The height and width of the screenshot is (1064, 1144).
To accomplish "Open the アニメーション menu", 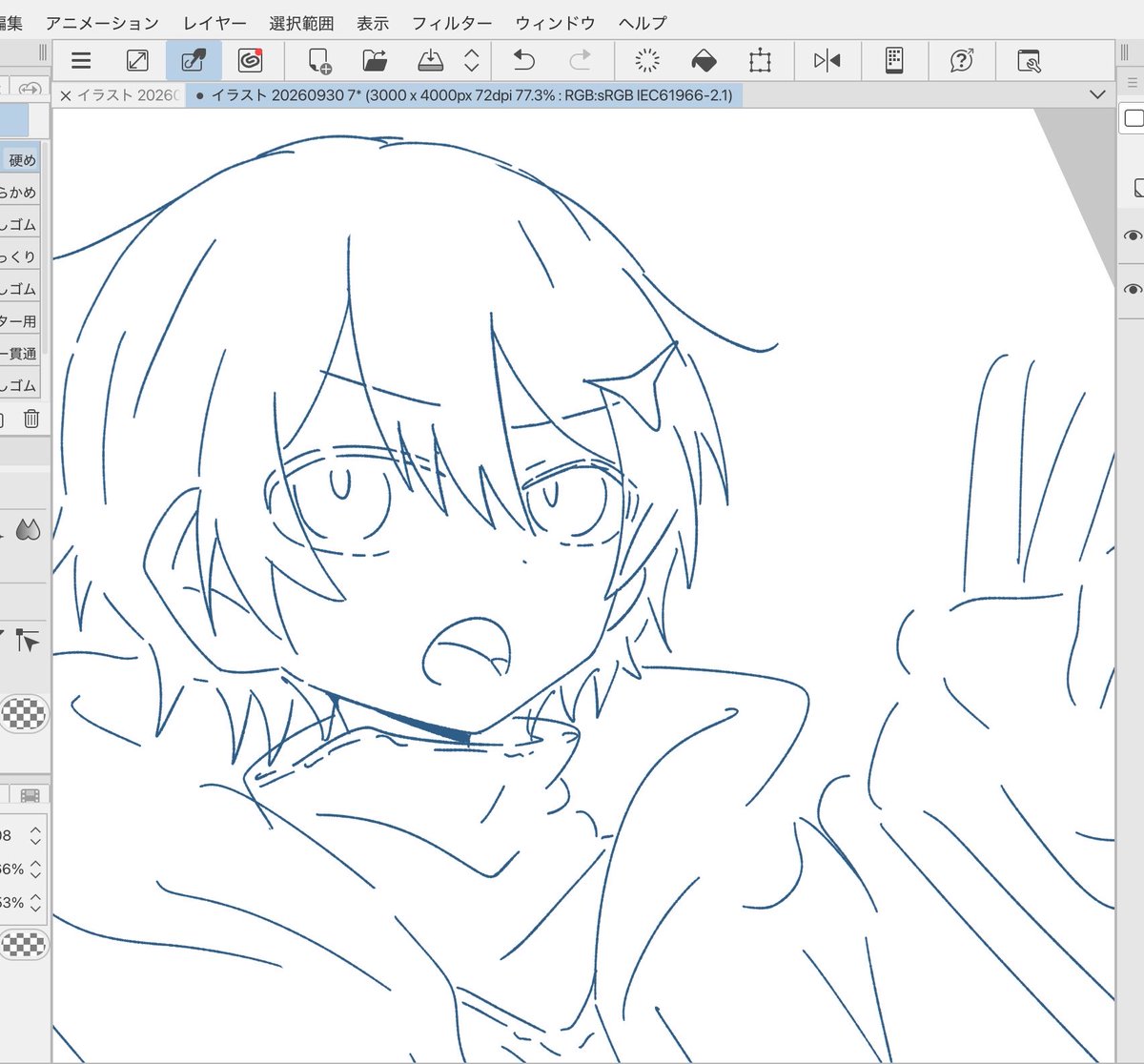I will coord(102,23).
